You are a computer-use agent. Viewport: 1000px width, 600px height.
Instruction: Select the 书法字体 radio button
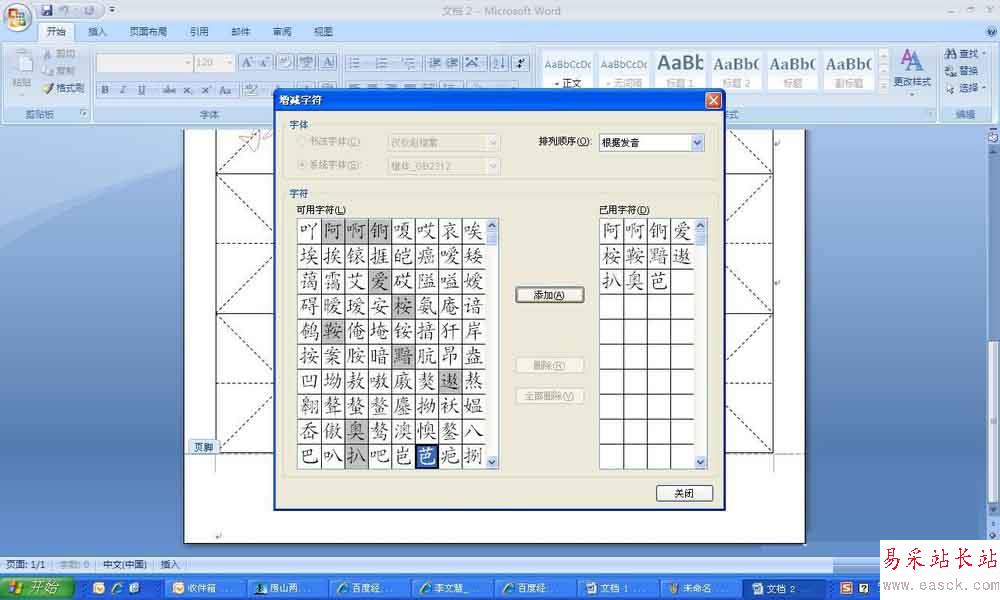[301, 142]
